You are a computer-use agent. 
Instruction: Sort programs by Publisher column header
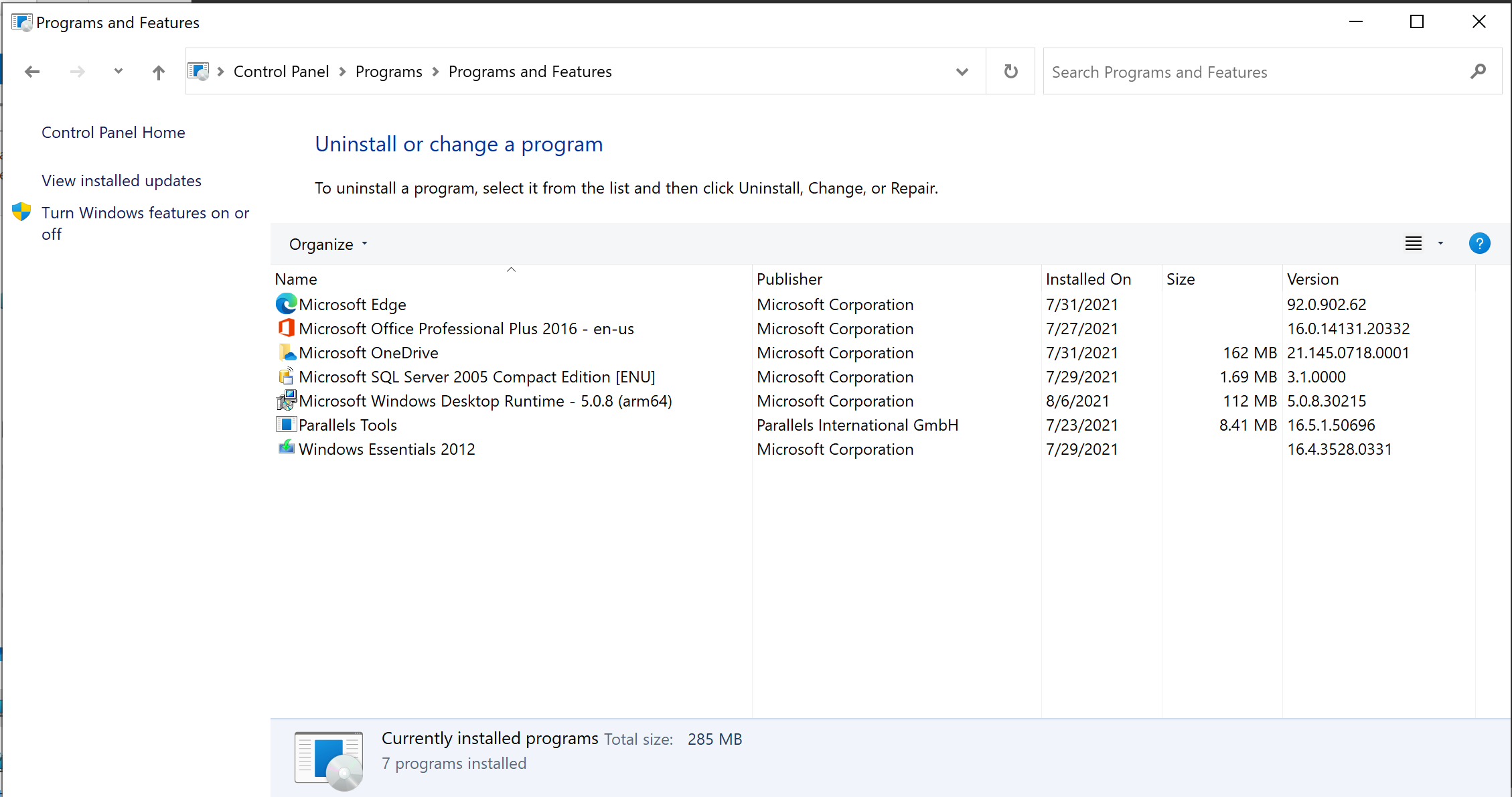pyautogui.click(x=789, y=279)
